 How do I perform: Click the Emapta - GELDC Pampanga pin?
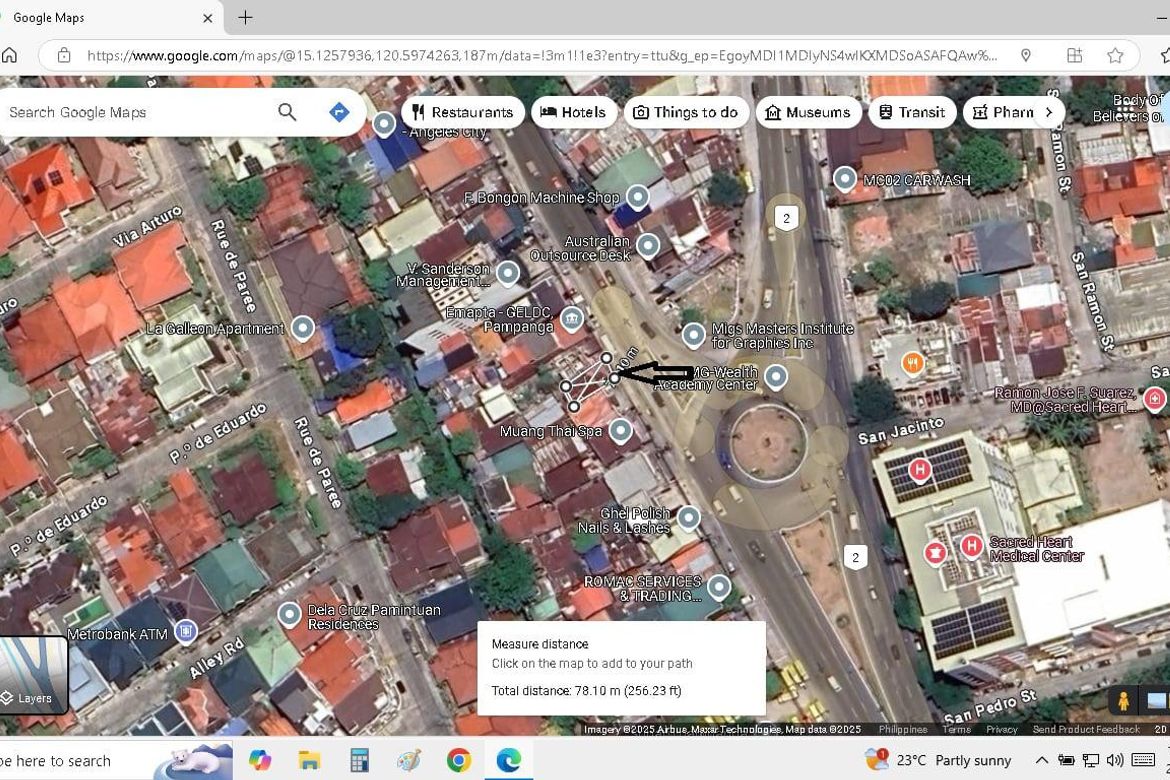coord(572,319)
